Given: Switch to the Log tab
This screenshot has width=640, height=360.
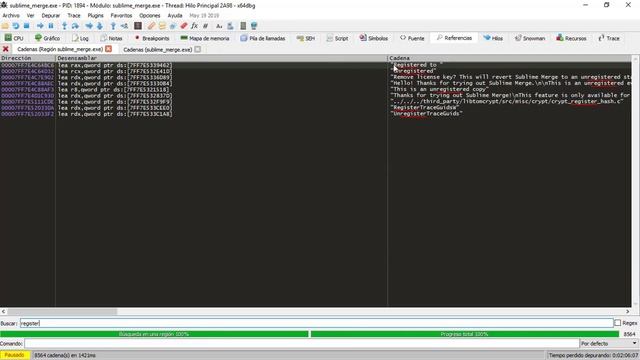Looking at the screenshot, I should (x=80, y=38).
